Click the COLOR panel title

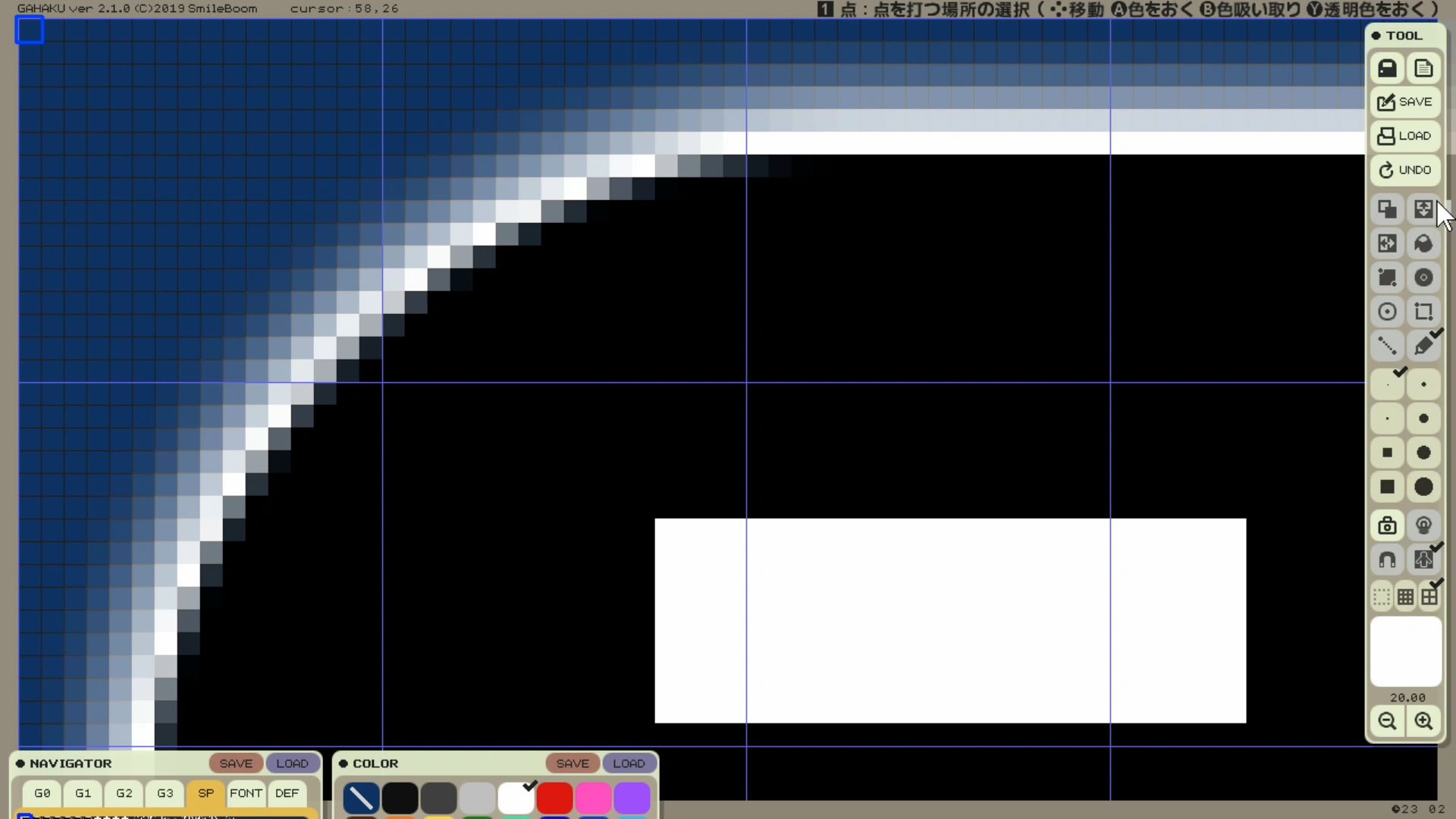[x=375, y=764]
